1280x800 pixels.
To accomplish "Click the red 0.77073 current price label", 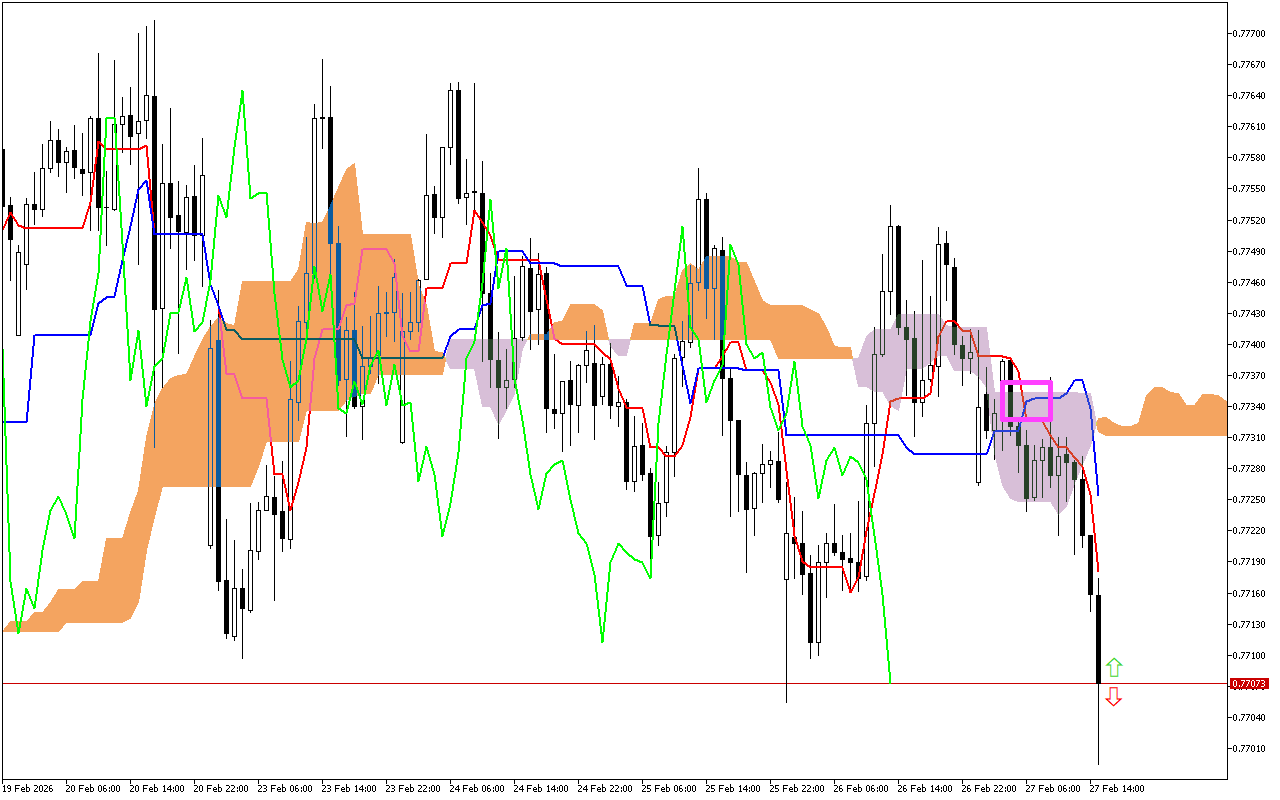I will (1248, 684).
